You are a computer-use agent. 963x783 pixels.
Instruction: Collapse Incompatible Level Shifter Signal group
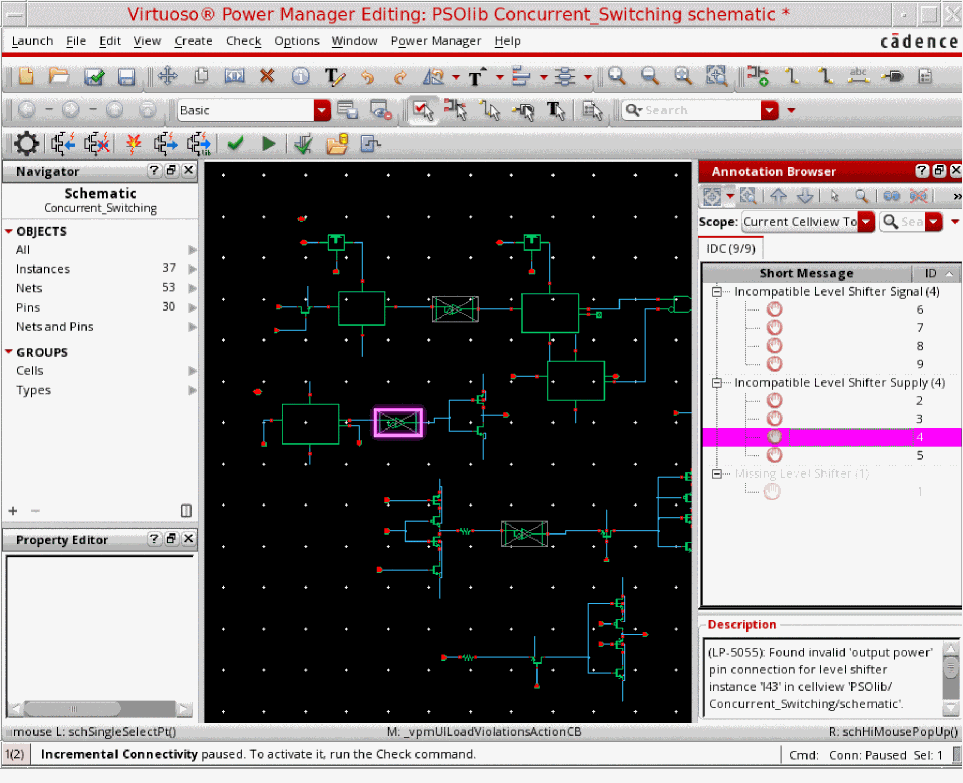pos(716,292)
